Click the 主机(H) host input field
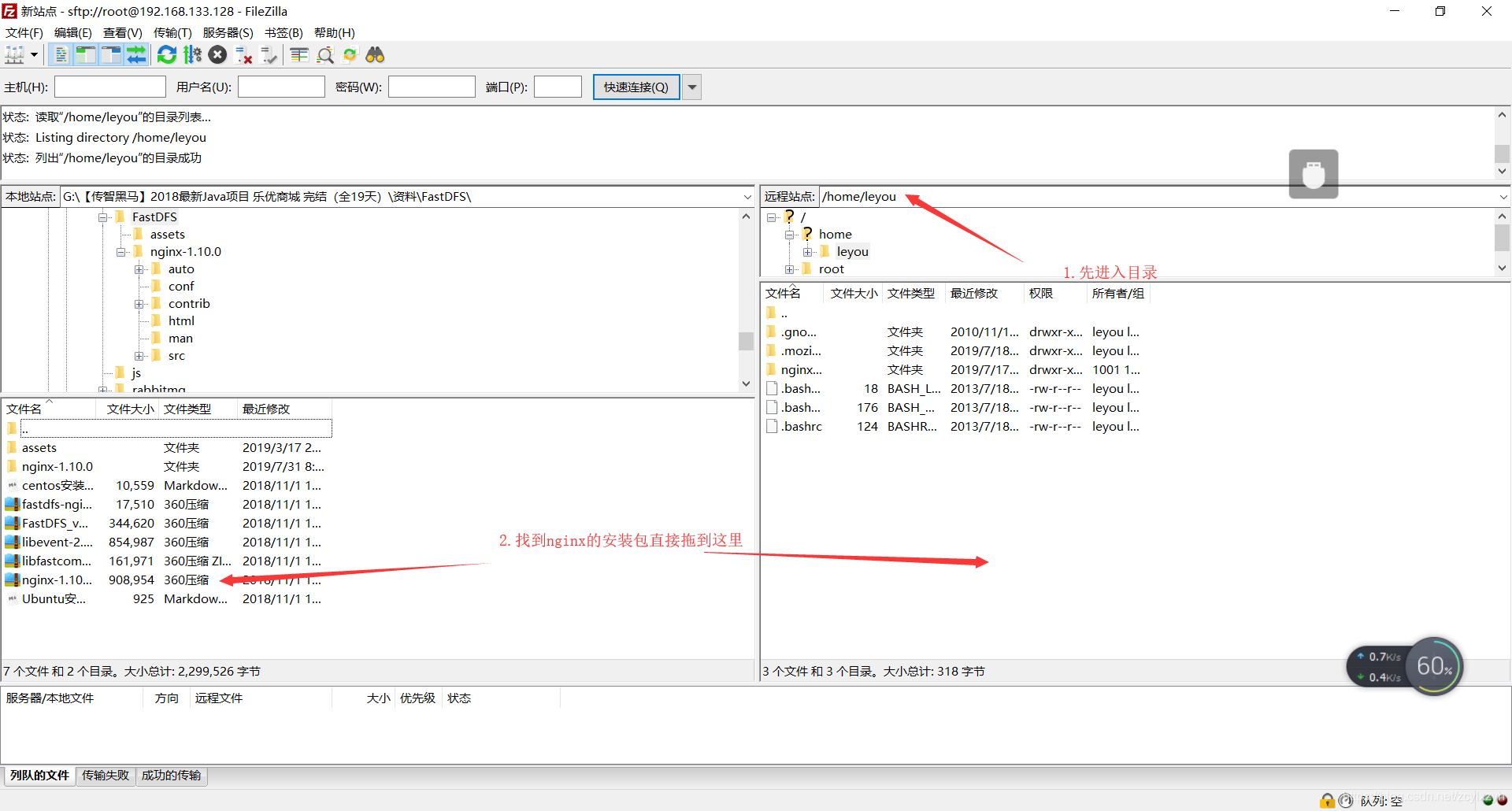The width and height of the screenshot is (1512, 811). click(109, 87)
